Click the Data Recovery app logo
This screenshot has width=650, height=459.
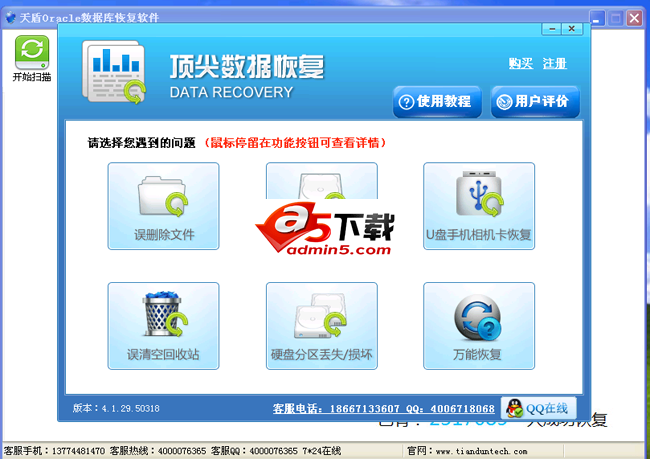[114, 72]
